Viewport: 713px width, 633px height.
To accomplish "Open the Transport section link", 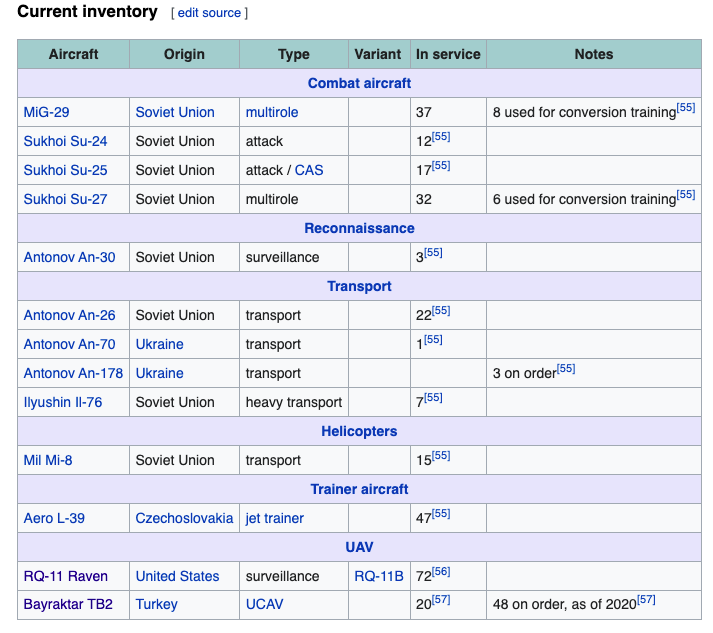I will tap(359, 286).
